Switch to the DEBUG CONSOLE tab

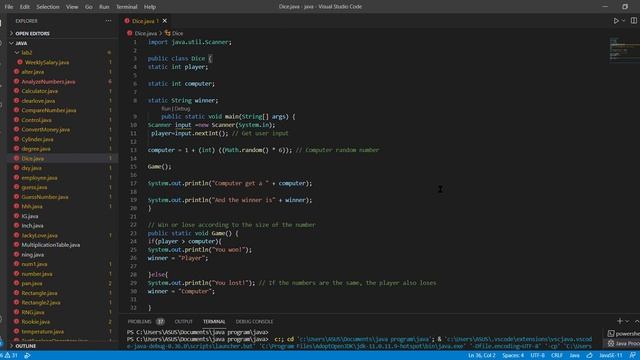click(x=254, y=322)
